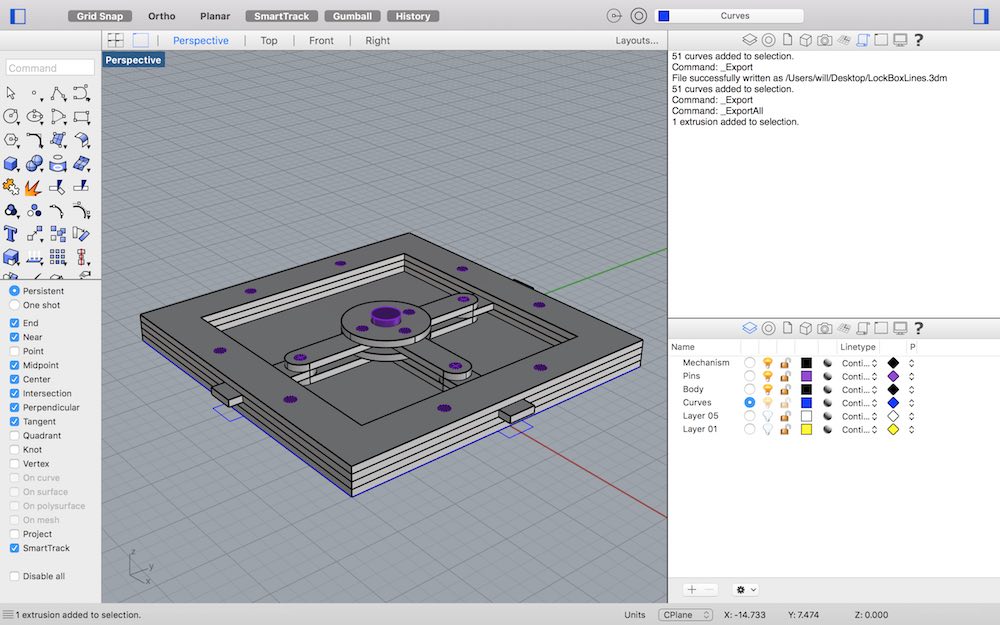The height and width of the screenshot is (625, 1000).
Task: Hide the Pins layer with its bulb
Action: (768, 376)
